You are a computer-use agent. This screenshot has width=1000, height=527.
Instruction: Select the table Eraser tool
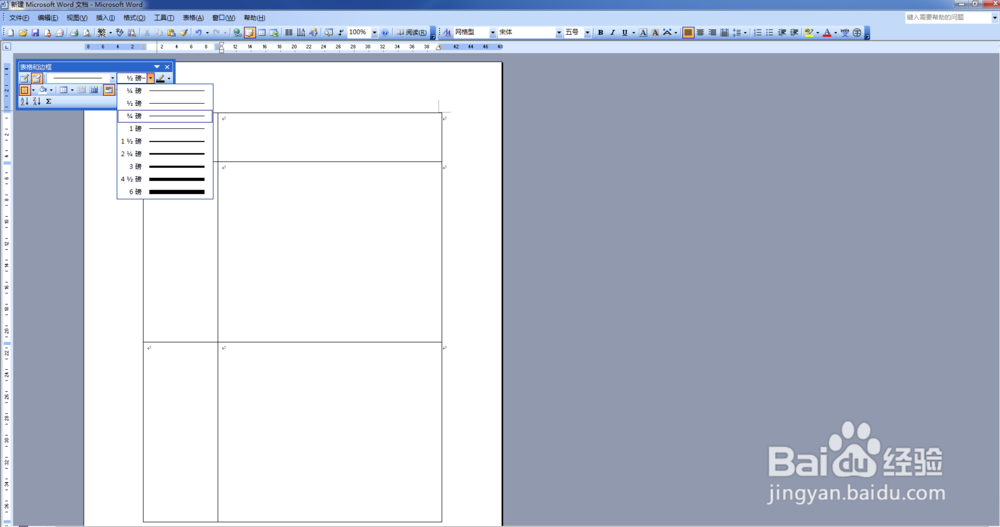click(37, 78)
